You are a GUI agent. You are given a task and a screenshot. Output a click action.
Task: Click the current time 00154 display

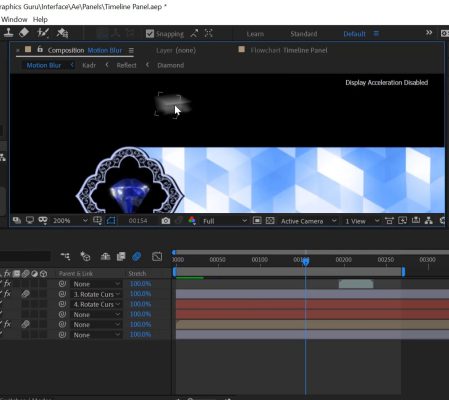[x=138, y=221]
